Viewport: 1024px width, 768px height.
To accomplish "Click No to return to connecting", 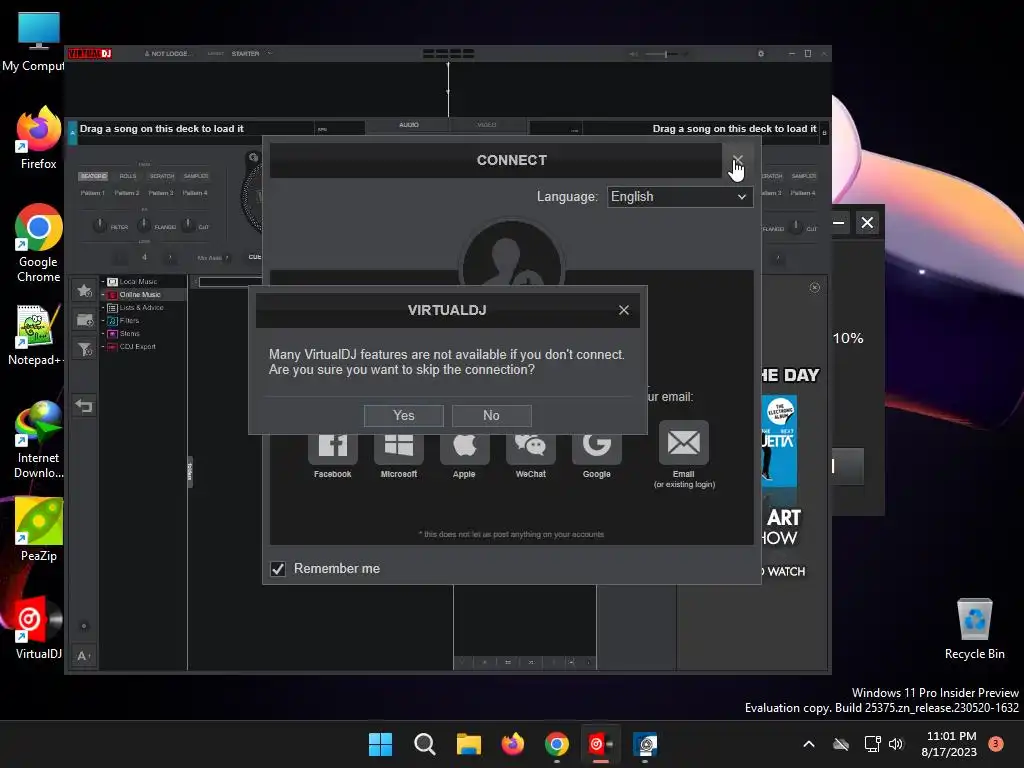I will 491,415.
